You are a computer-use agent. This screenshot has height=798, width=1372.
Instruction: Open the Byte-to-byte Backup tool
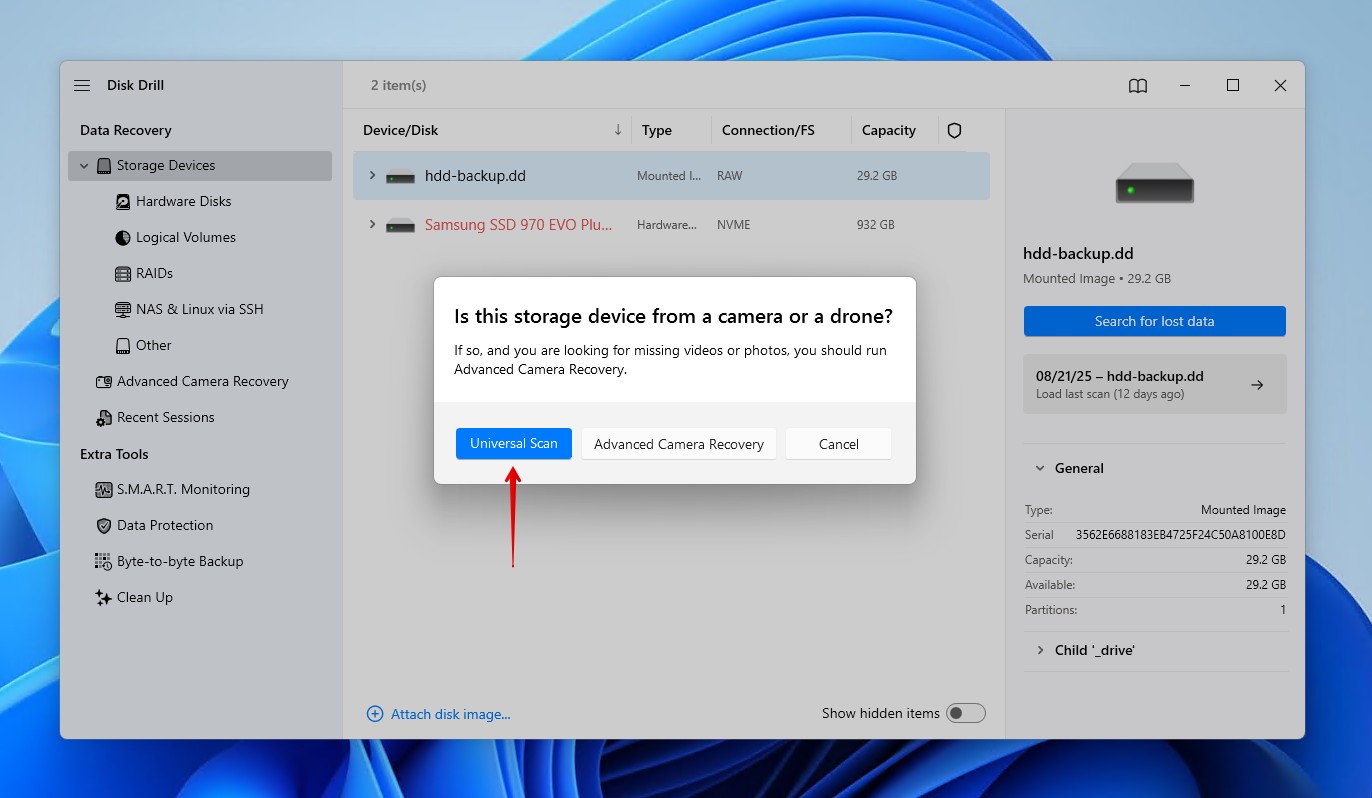[179, 561]
